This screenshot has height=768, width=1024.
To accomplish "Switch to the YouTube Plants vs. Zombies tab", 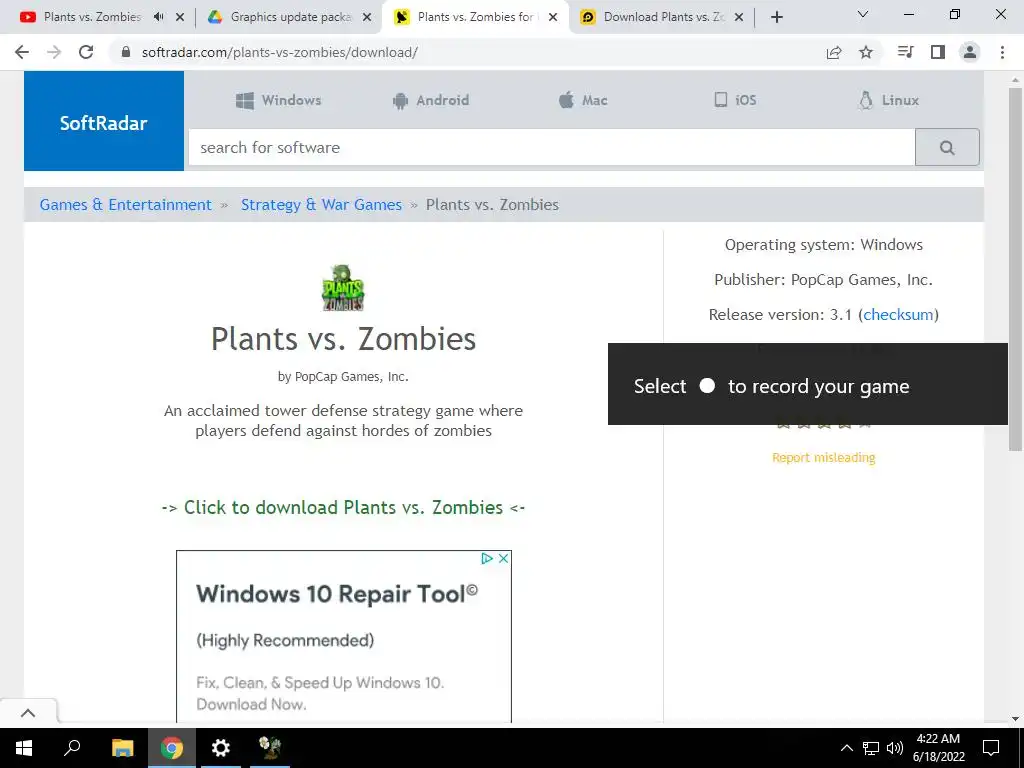I will (91, 17).
